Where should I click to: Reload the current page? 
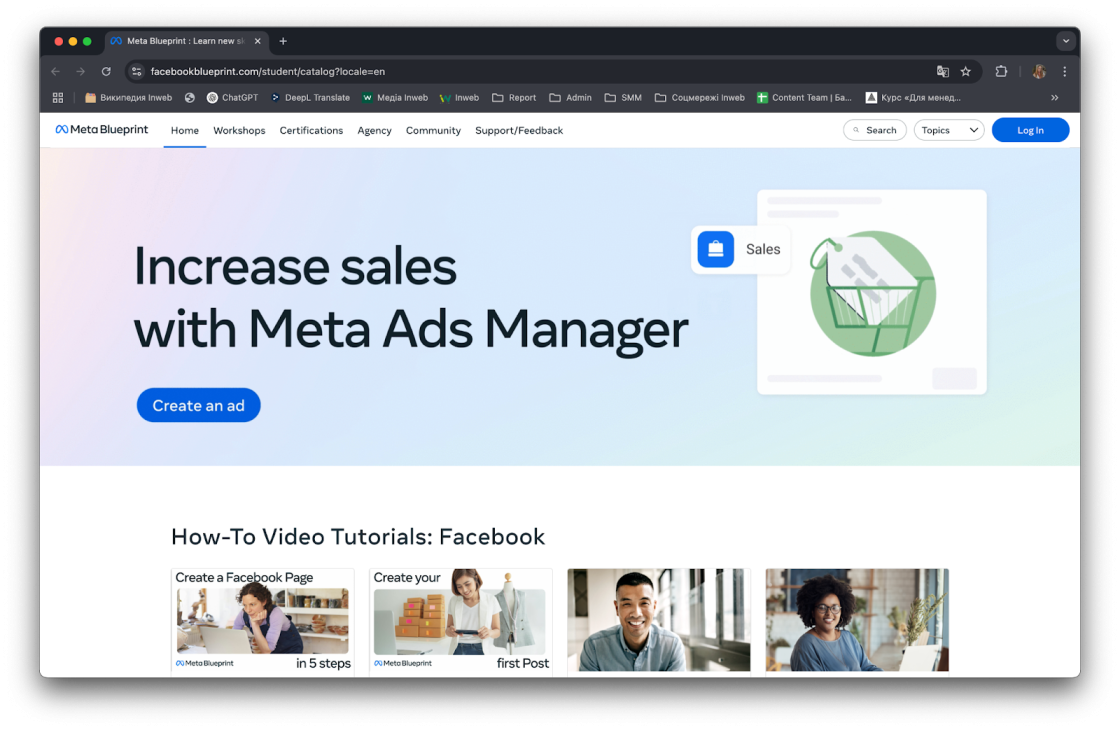click(x=106, y=71)
